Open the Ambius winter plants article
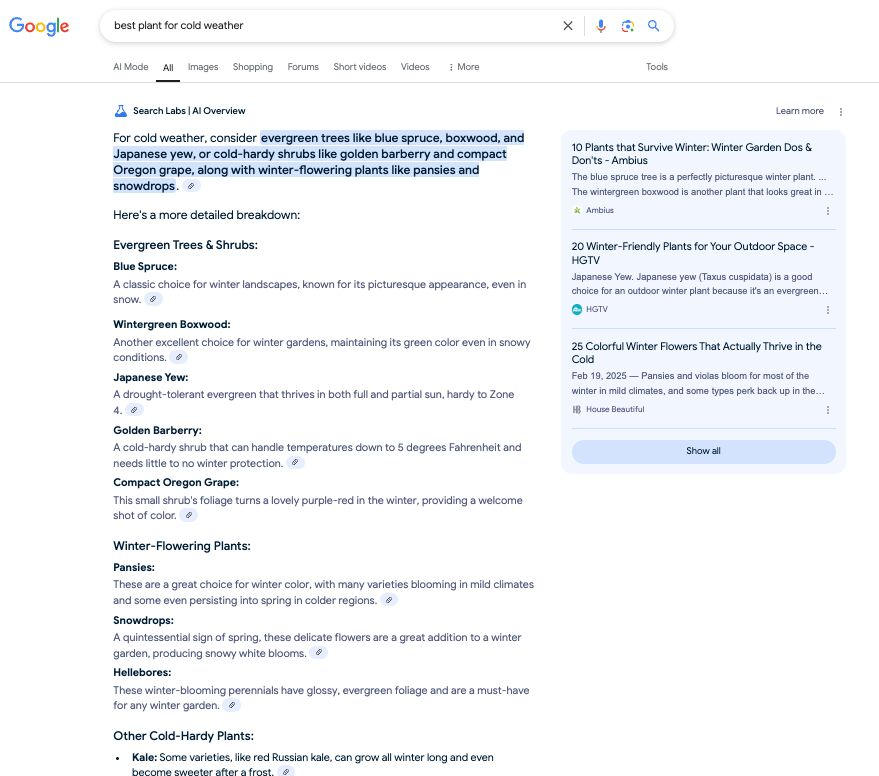The image size is (879, 776). (692, 154)
